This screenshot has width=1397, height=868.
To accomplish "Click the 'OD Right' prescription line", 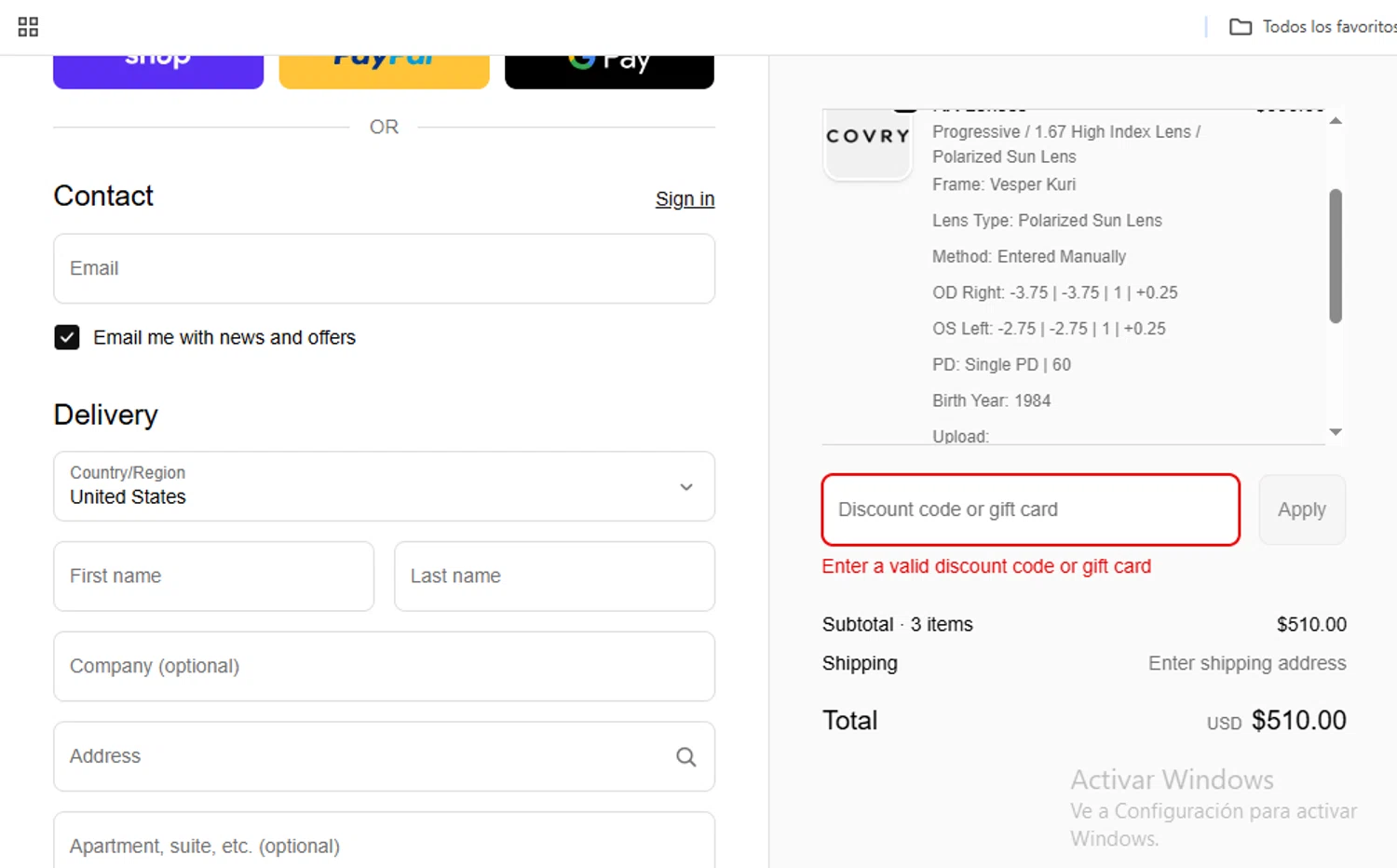I will tap(1055, 292).
